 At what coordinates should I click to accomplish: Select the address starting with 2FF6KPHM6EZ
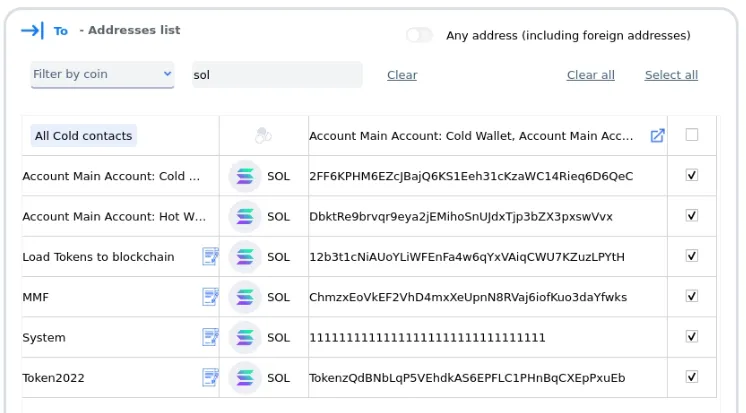471,176
